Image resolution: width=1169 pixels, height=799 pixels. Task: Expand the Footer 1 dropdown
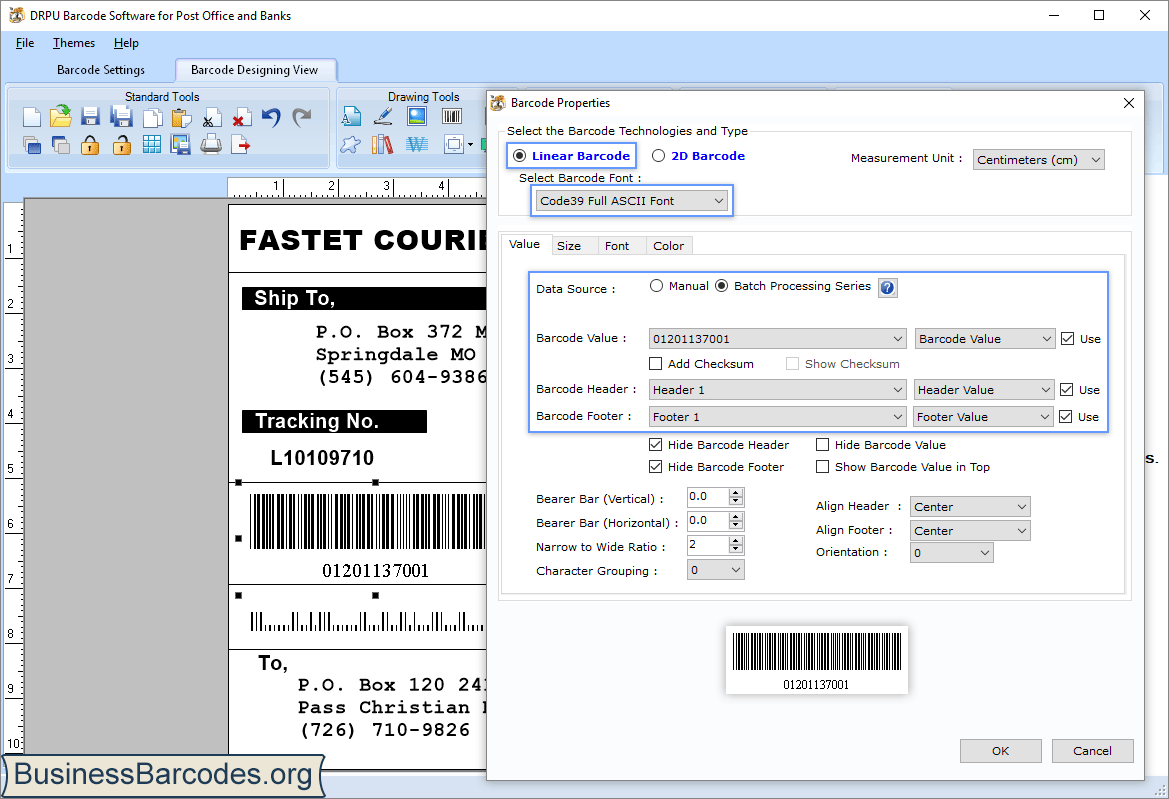[x=778, y=417]
